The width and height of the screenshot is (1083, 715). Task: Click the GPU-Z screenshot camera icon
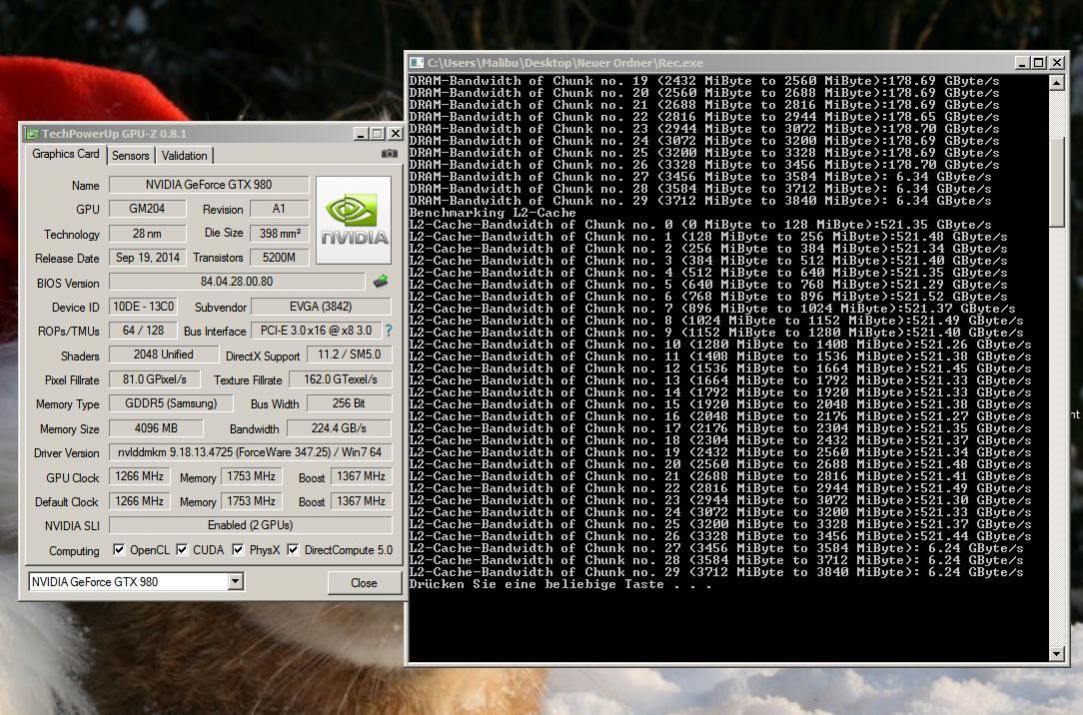[x=389, y=154]
